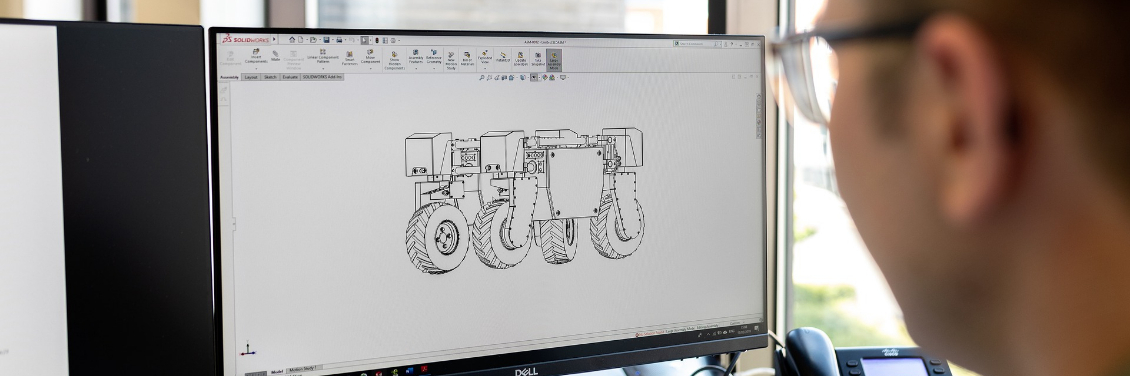This screenshot has width=1130, height=376.
Task: Click the Home icon in top toolbar
Action: (292, 40)
